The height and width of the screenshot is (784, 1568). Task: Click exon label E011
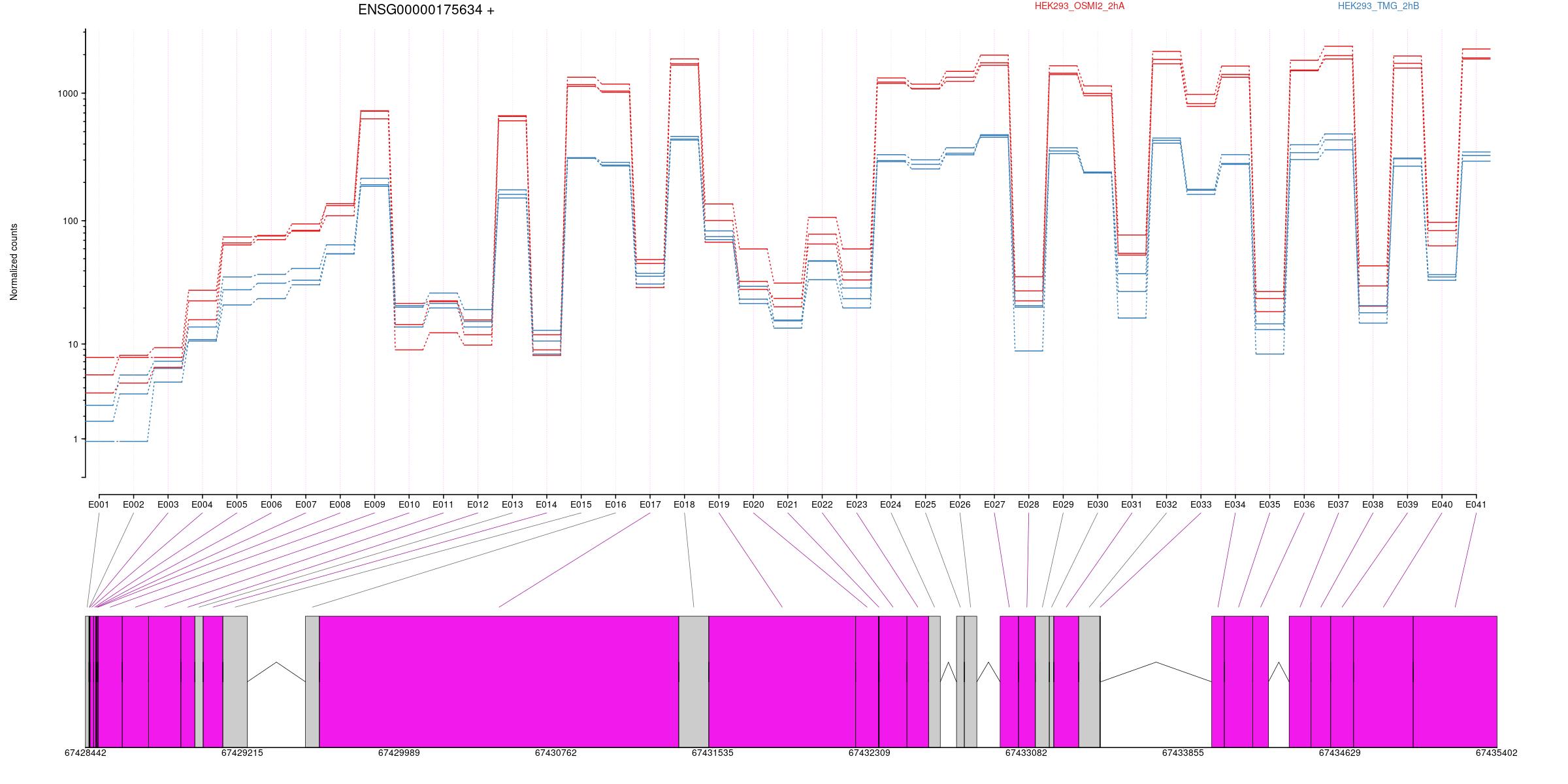(443, 504)
